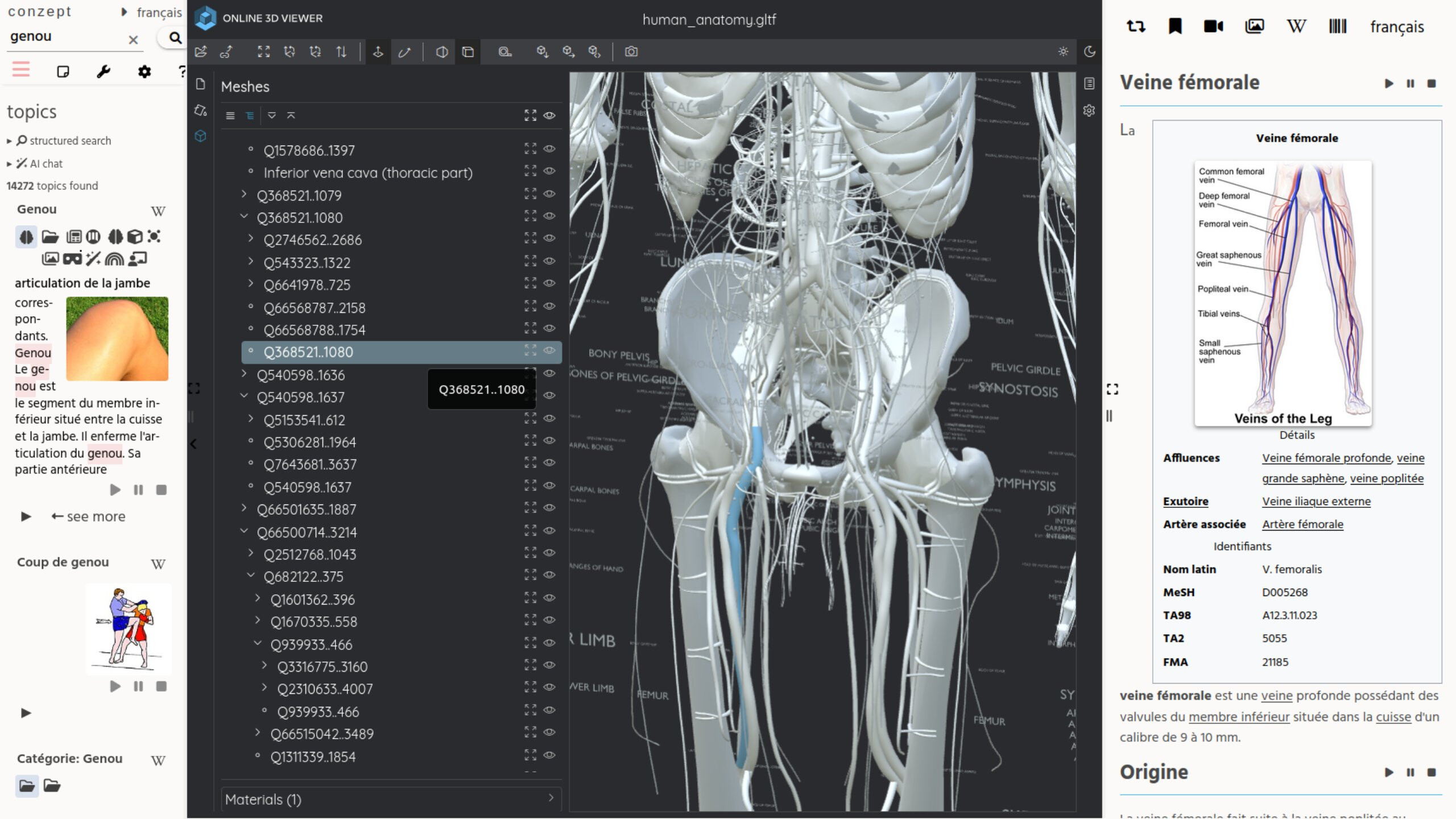This screenshot has width=1456, height=819.
Task: Expand the structured search disclosure triangle
Action: 9,141
